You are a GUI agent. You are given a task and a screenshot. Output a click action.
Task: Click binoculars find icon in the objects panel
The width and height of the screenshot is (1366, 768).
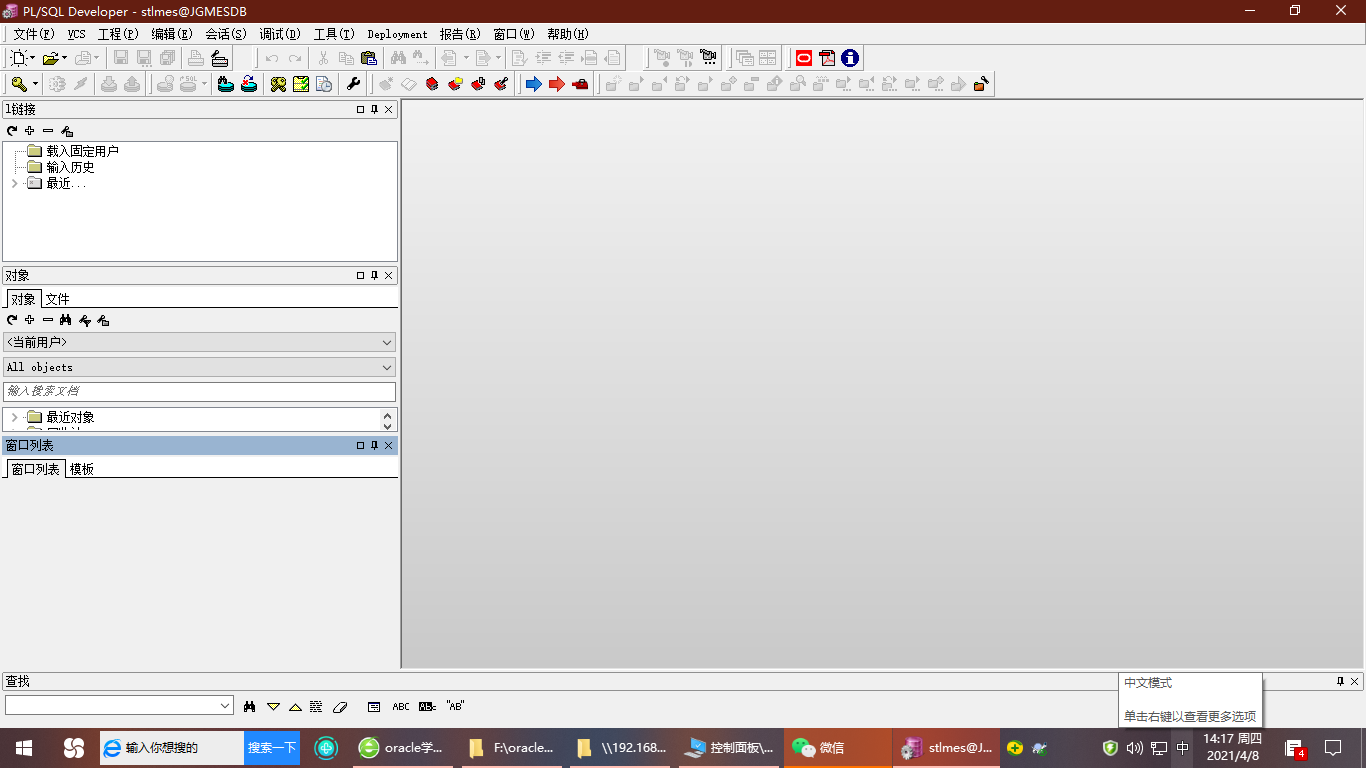pos(66,320)
